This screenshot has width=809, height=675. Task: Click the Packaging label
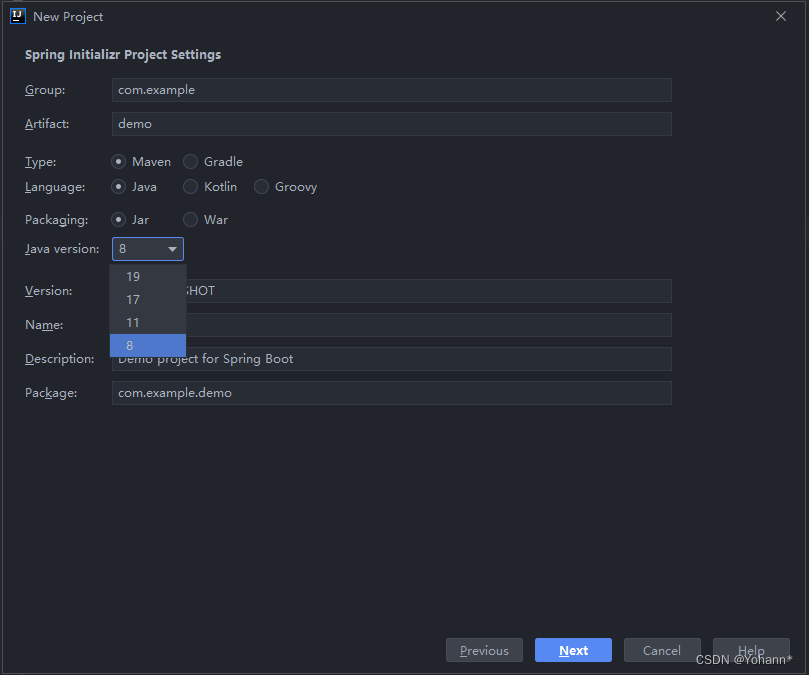click(x=56, y=220)
